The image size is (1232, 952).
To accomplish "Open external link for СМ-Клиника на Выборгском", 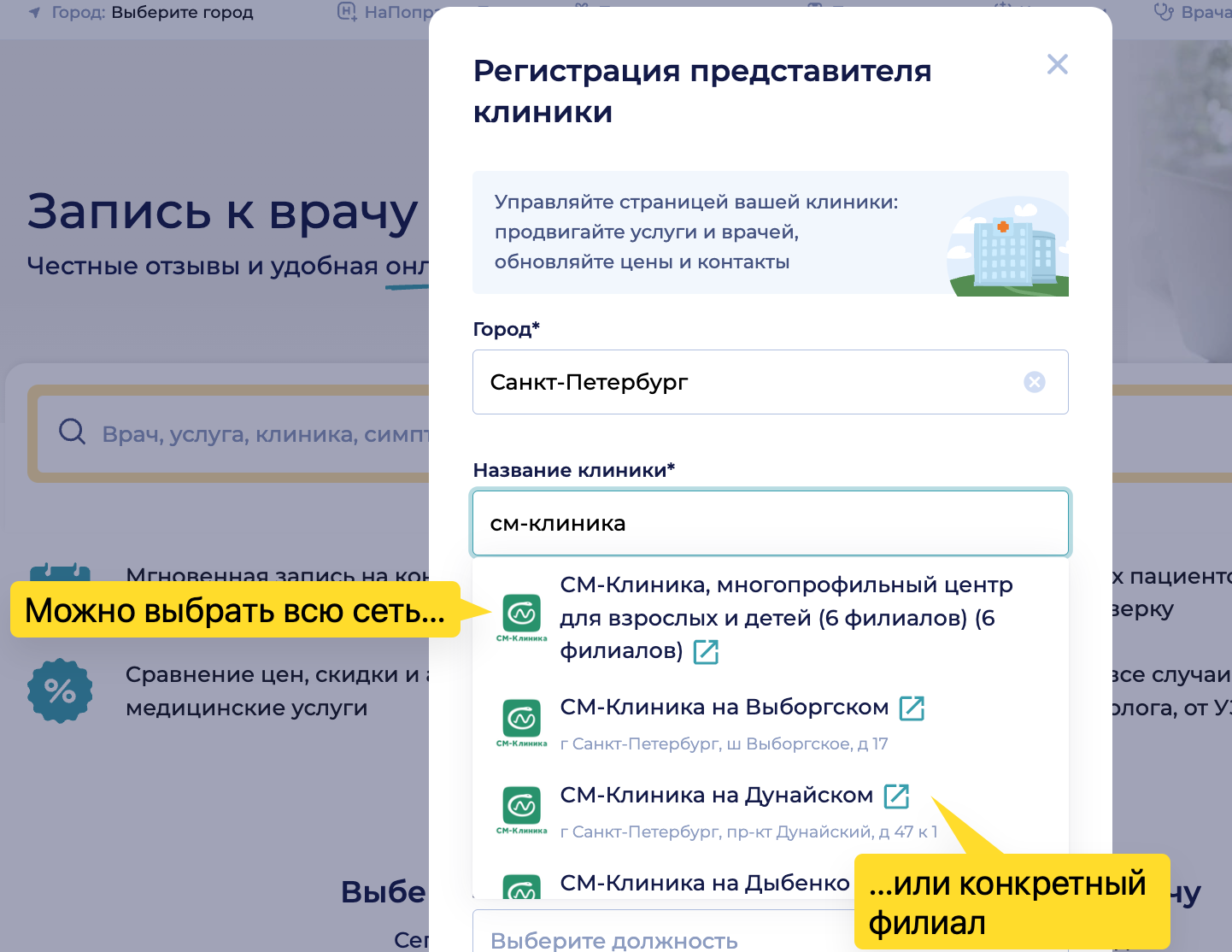I will point(912,708).
